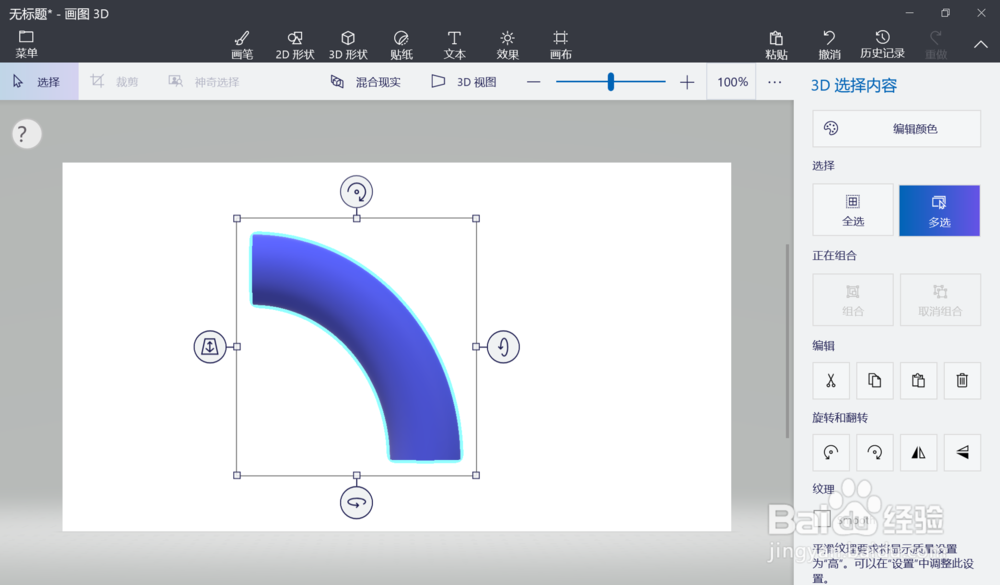
Task: Click the 撤消 undo button
Action: tap(829, 45)
